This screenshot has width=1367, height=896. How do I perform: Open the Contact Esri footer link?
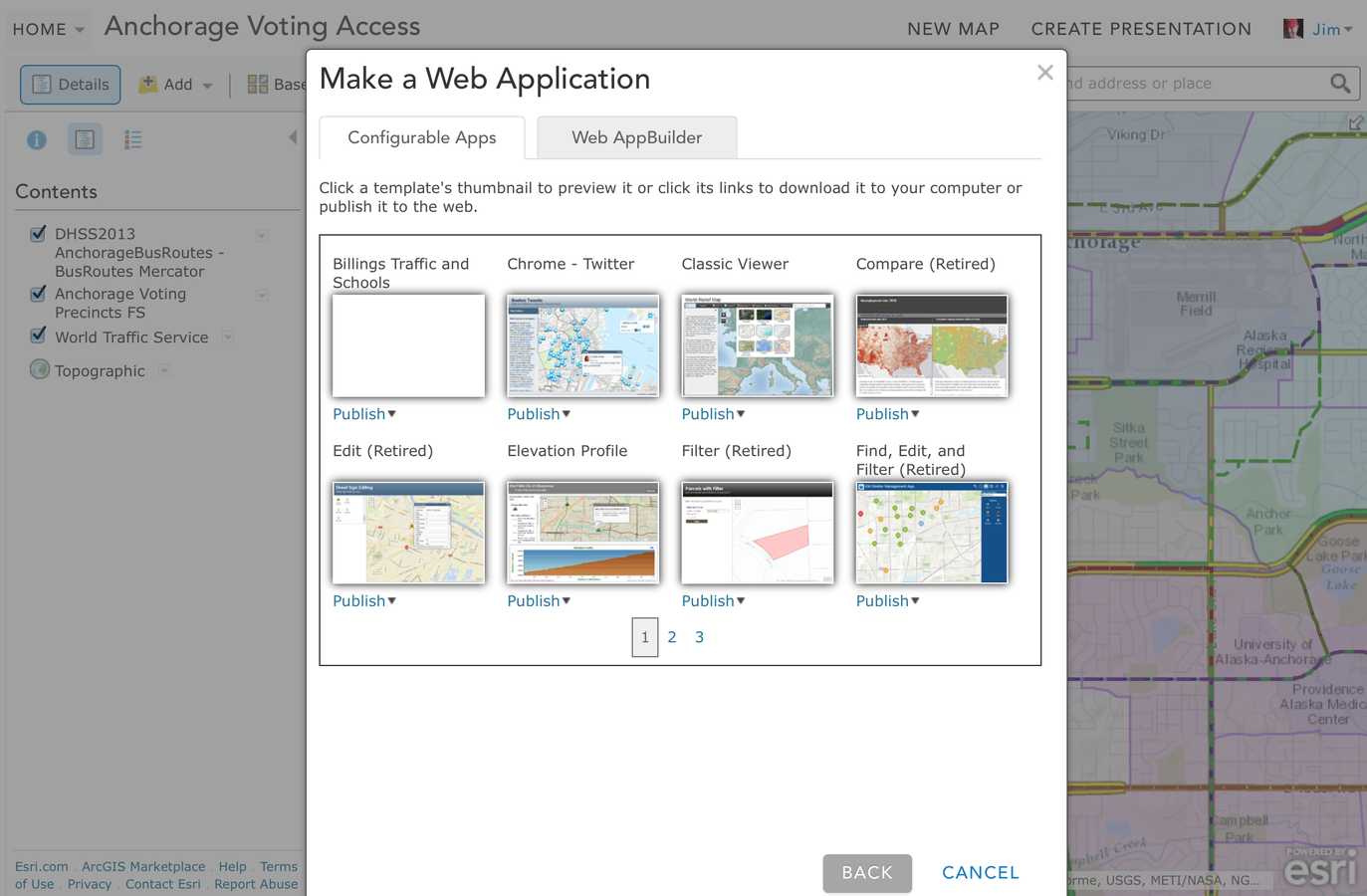163,884
